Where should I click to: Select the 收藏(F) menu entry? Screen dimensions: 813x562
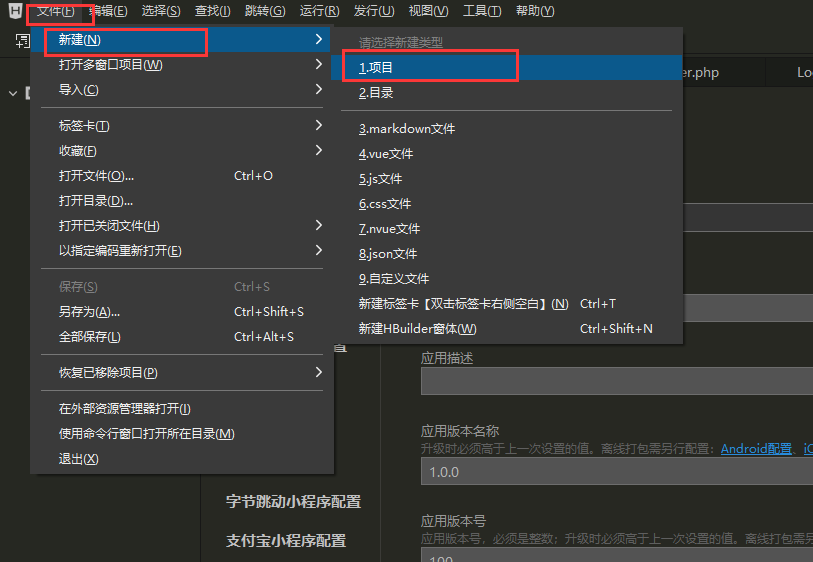coord(180,151)
